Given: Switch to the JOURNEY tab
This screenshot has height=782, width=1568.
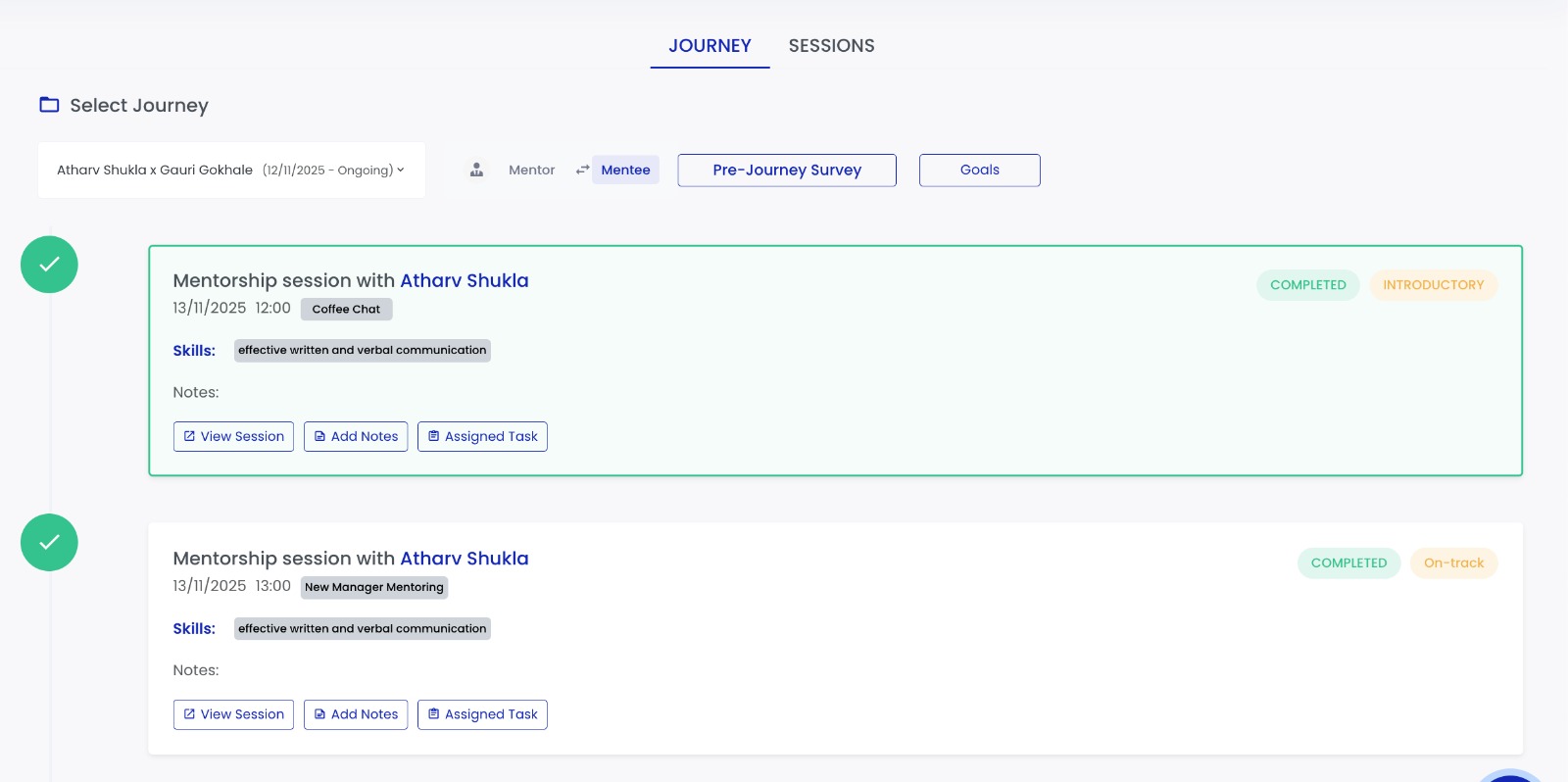Looking at the screenshot, I should pyautogui.click(x=710, y=46).
